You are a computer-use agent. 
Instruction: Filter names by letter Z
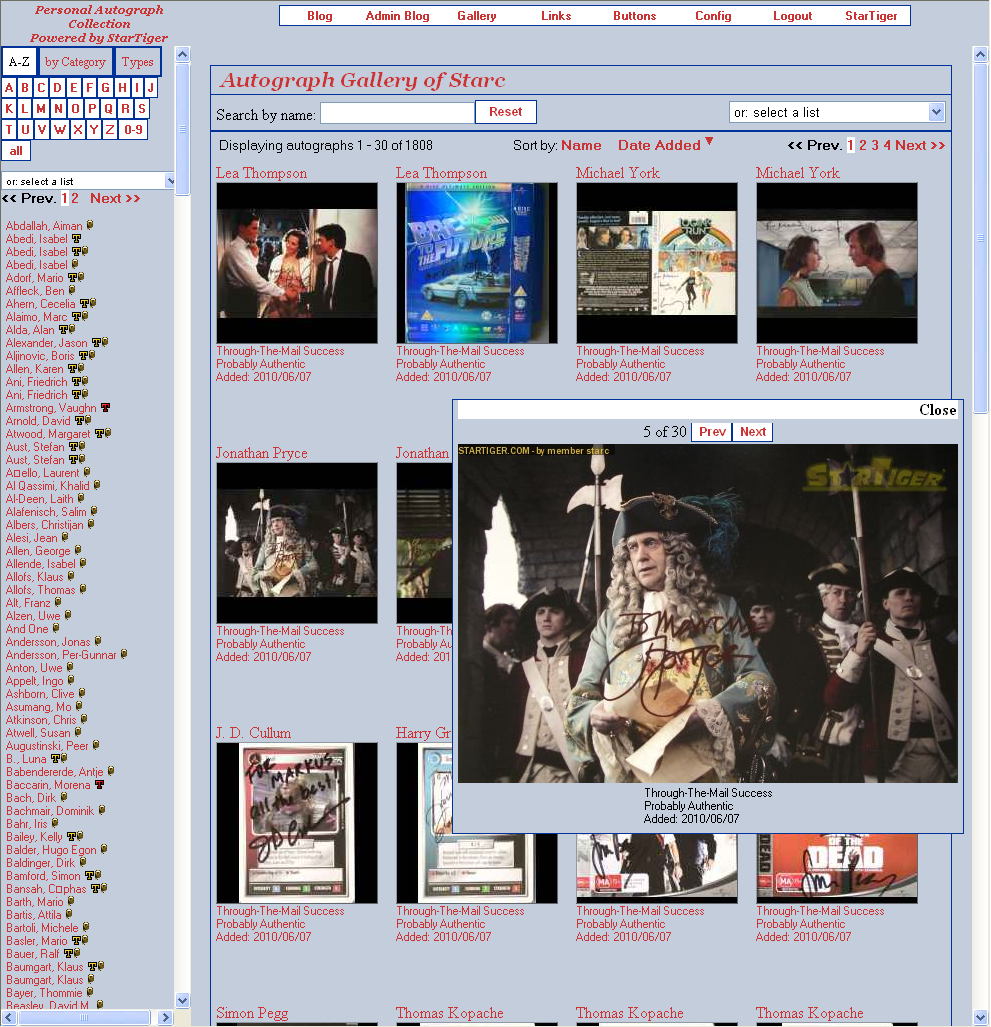[110, 130]
